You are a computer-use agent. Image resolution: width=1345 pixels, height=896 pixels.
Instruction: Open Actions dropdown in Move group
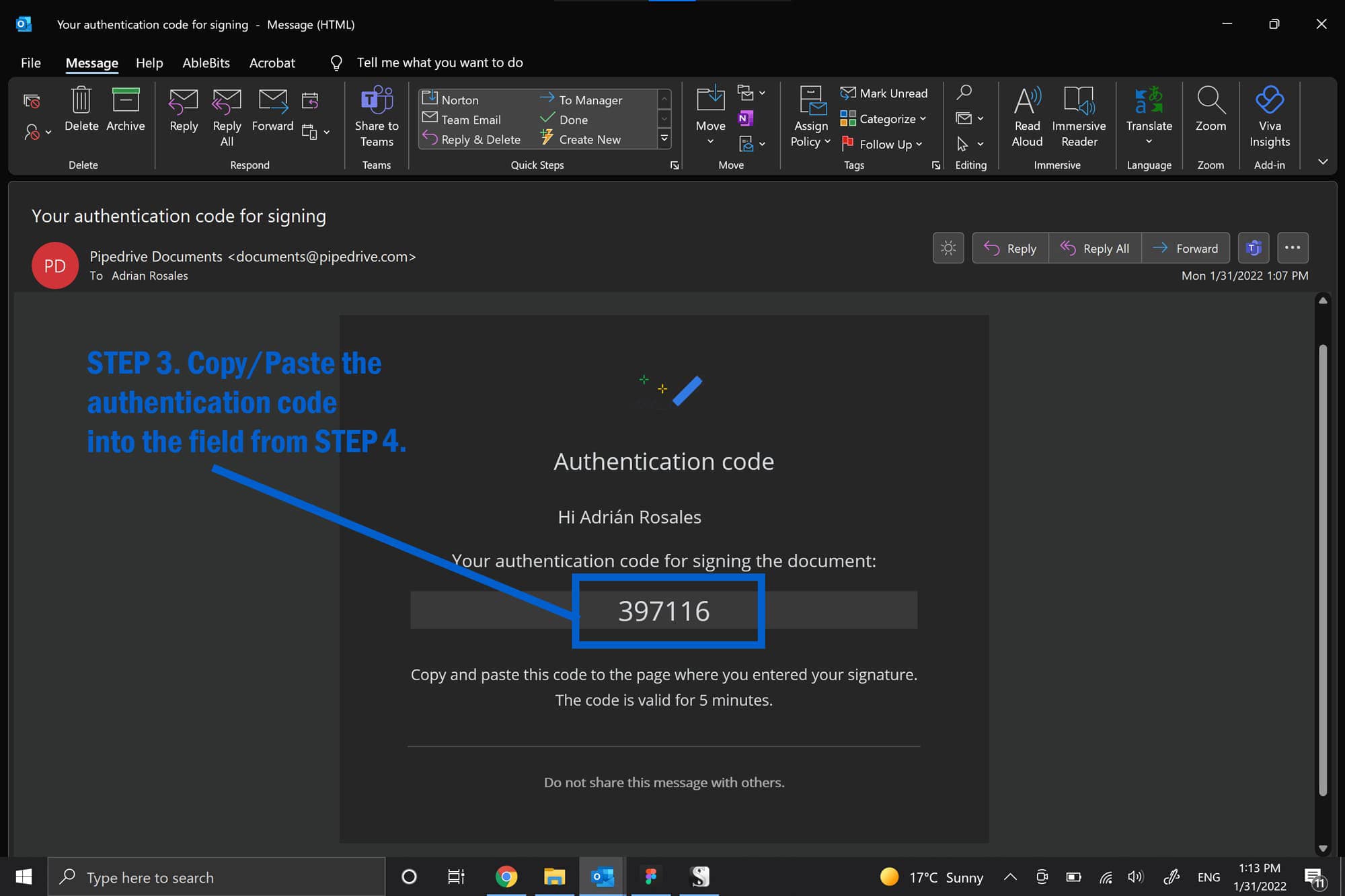(751, 143)
